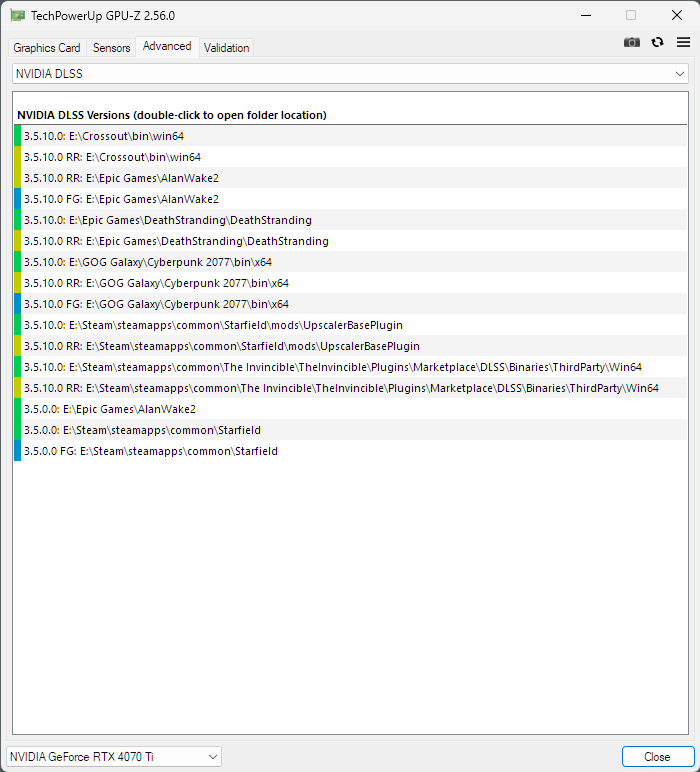The width and height of the screenshot is (700, 772).
Task: Select 3.5.10.0 RR Starfield UpscalerBasePlugin entry
Action: tap(350, 346)
